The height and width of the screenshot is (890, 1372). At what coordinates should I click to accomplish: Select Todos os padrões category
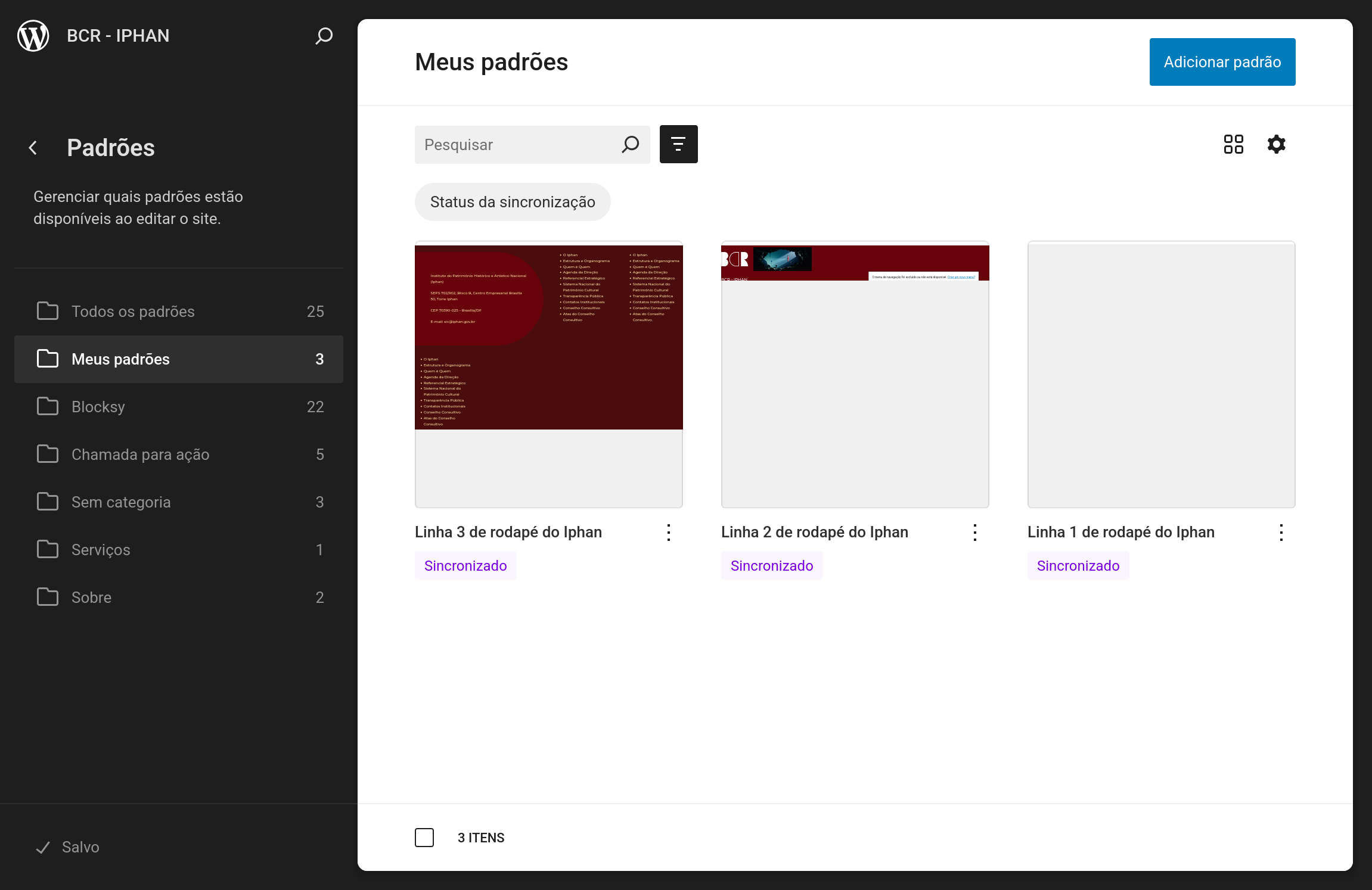(x=179, y=311)
